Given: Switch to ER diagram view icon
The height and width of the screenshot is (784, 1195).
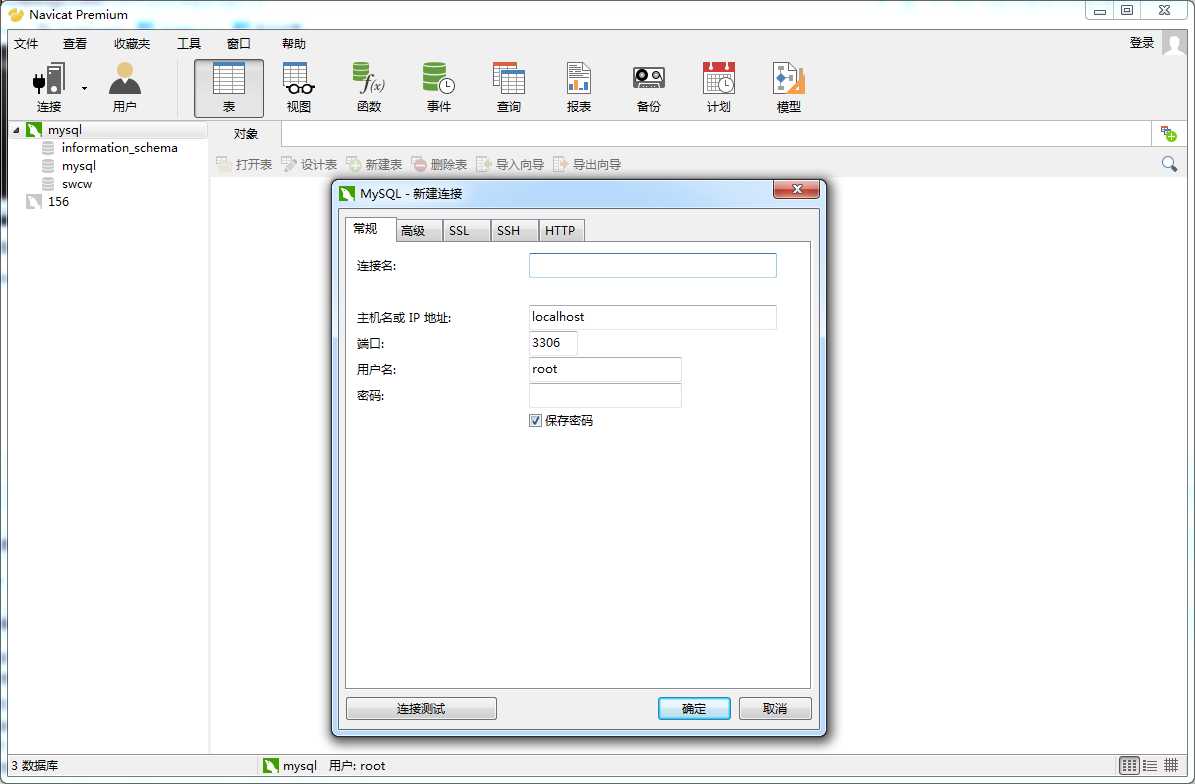Looking at the screenshot, I should click(x=1171, y=766).
